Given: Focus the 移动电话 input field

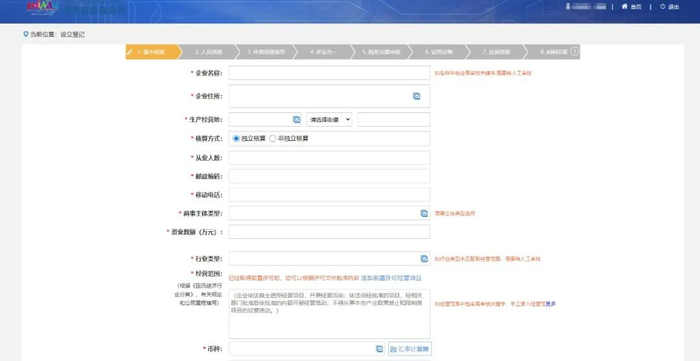Looking at the screenshot, I should [x=329, y=195].
